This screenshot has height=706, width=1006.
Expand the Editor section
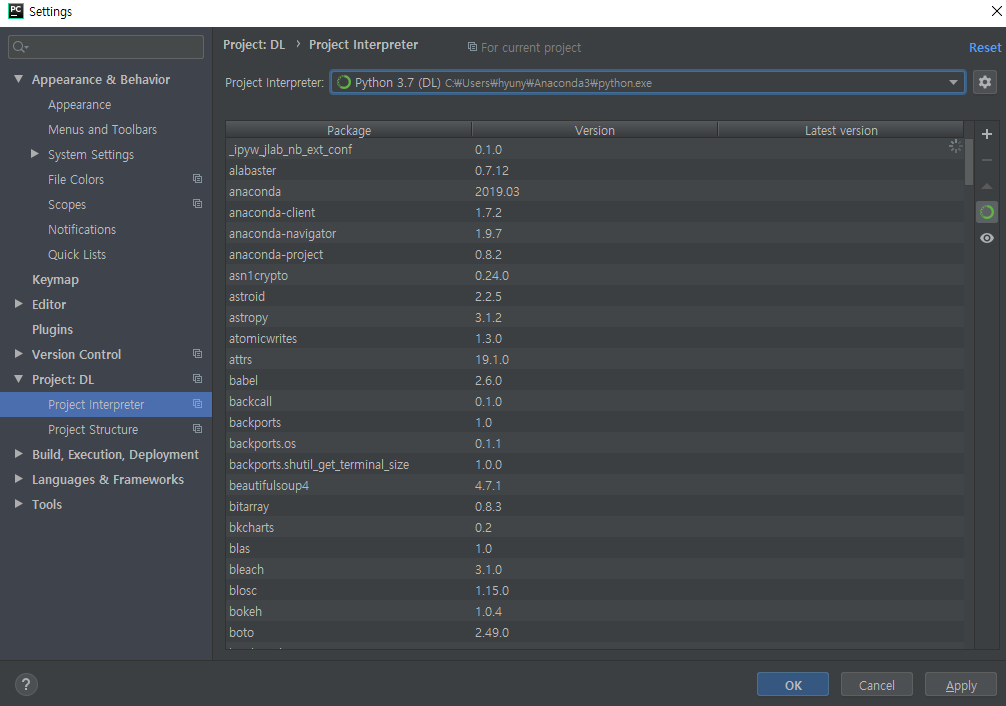click(x=19, y=304)
